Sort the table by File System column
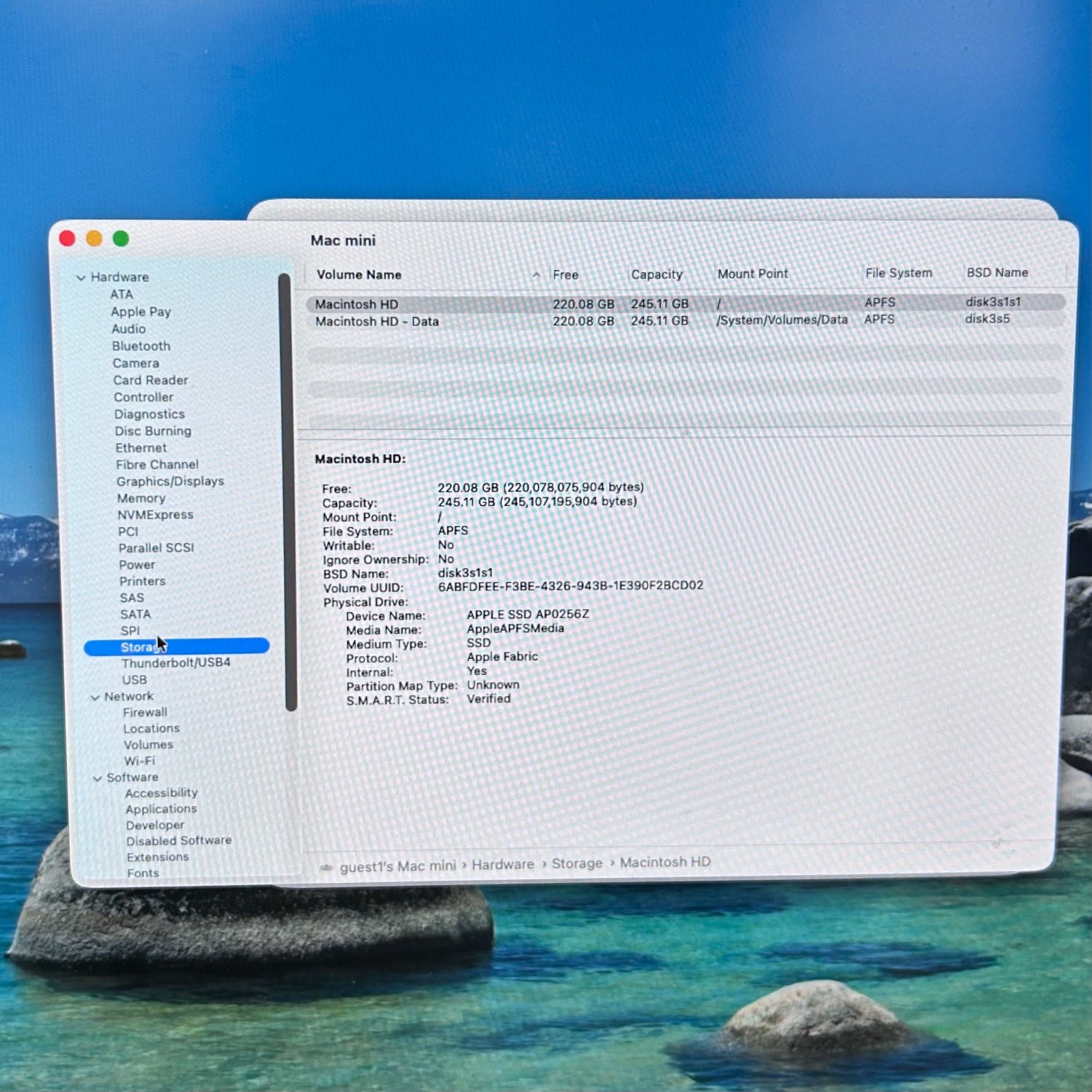1092x1092 pixels. coord(898,273)
